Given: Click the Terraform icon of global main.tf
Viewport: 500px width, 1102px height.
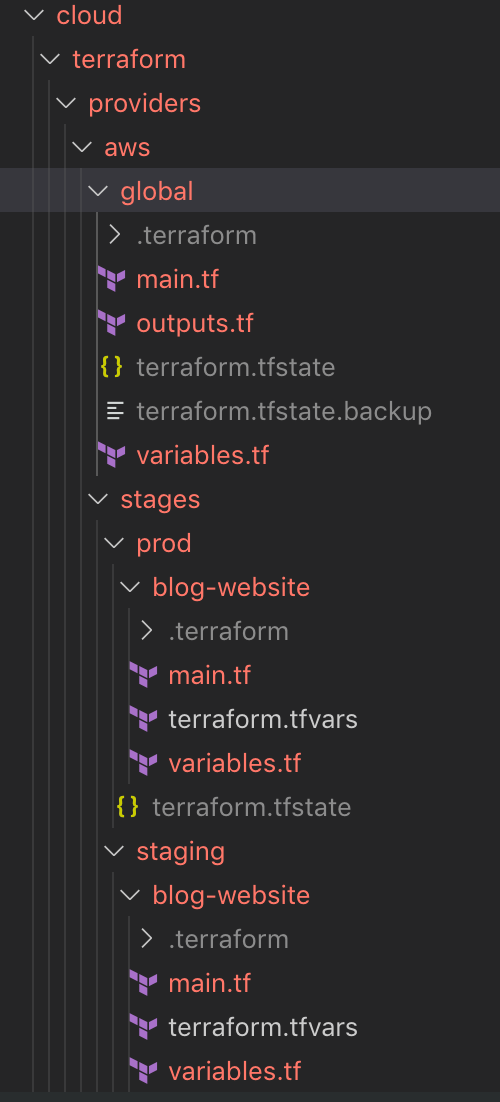Looking at the screenshot, I should coord(111,280).
